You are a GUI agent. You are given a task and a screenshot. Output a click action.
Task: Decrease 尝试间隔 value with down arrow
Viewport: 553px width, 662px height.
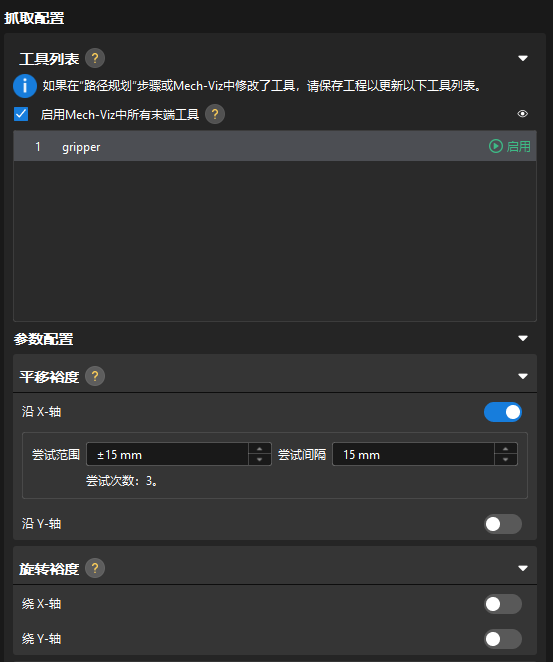tap(506, 460)
